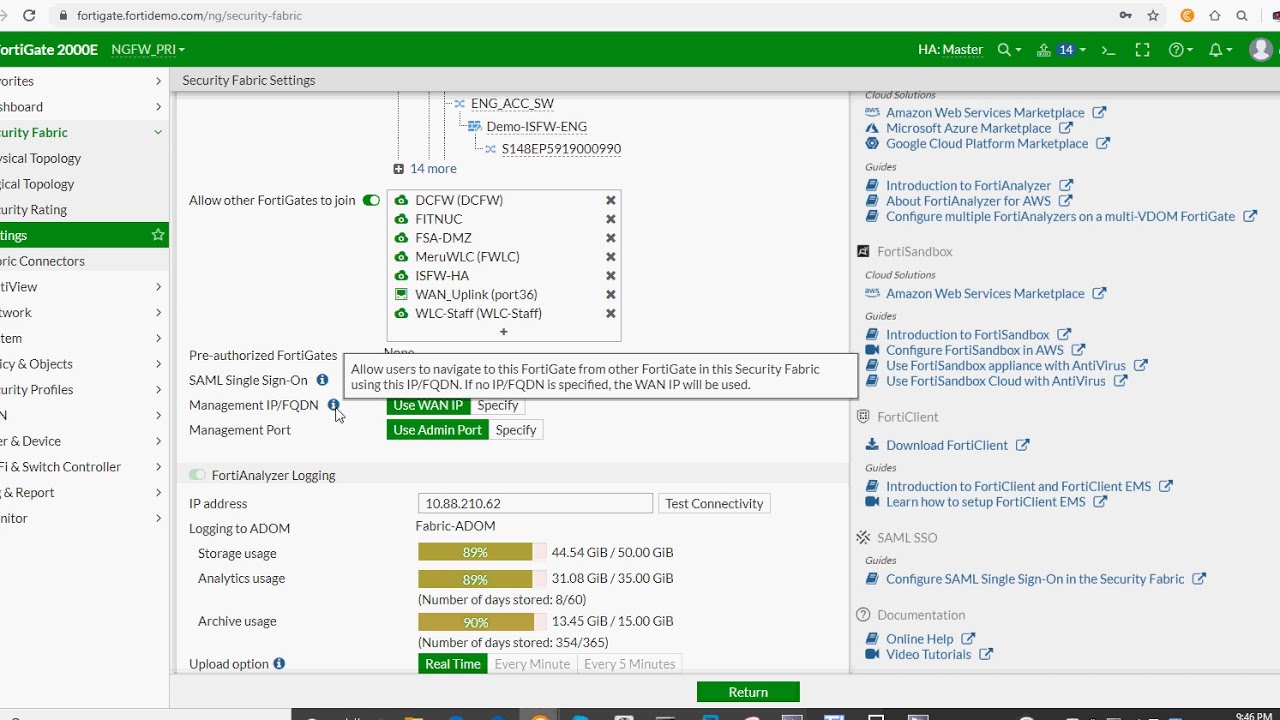
Task: Open Video Tutorials link
Action: coord(928,655)
